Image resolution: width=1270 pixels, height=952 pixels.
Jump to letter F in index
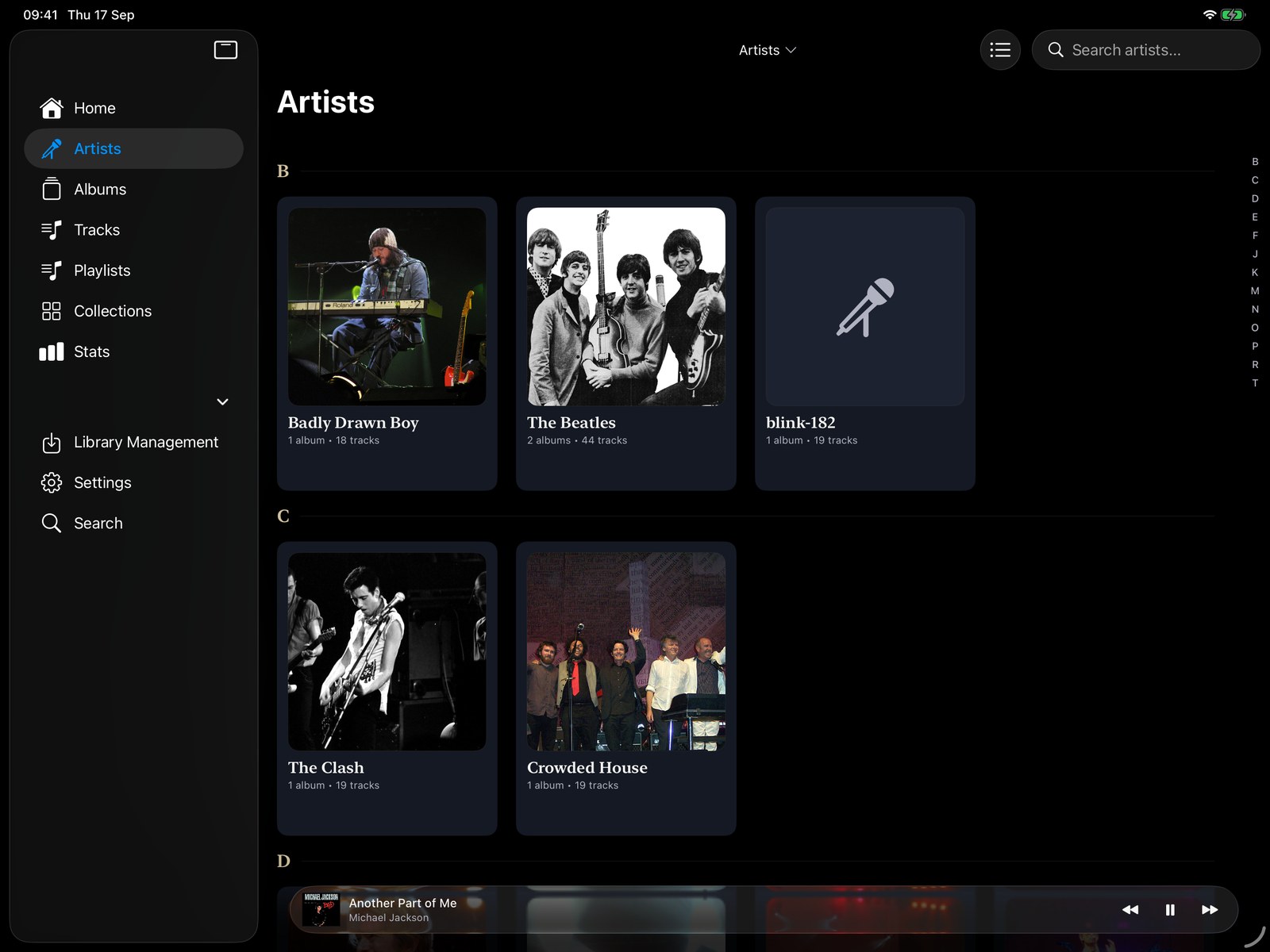(1255, 236)
